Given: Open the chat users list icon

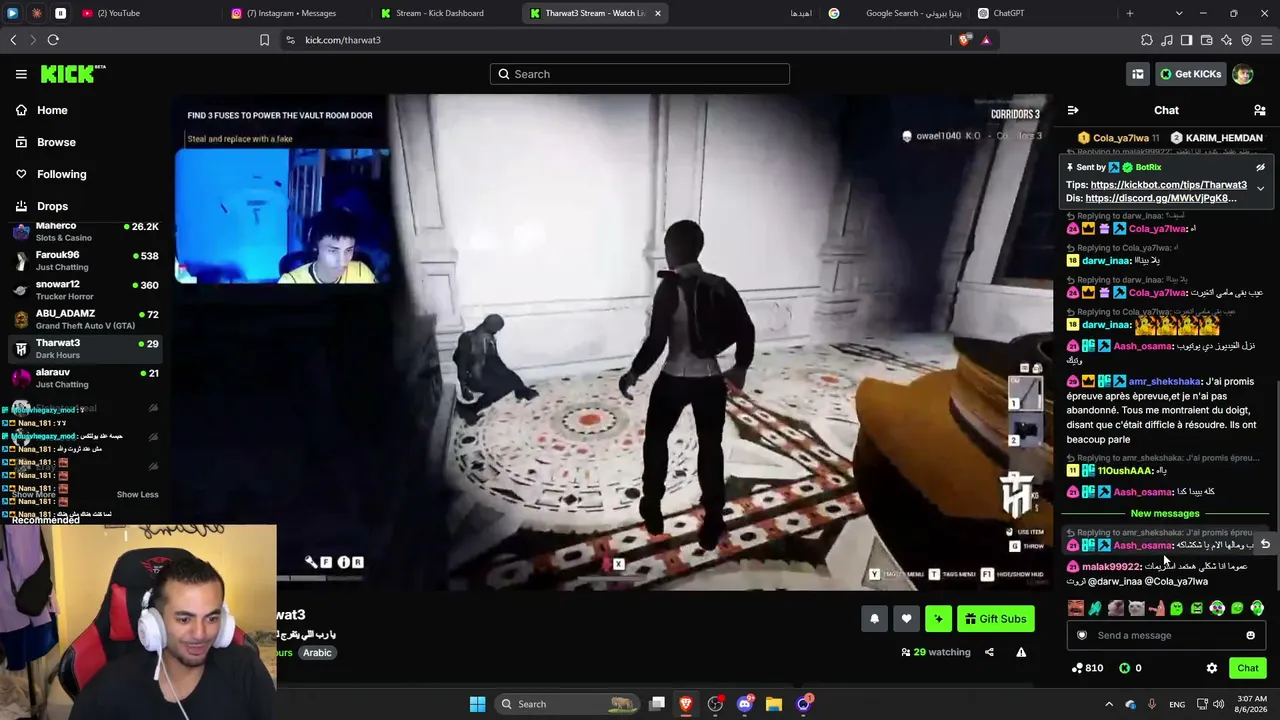Looking at the screenshot, I should [1260, 111].
